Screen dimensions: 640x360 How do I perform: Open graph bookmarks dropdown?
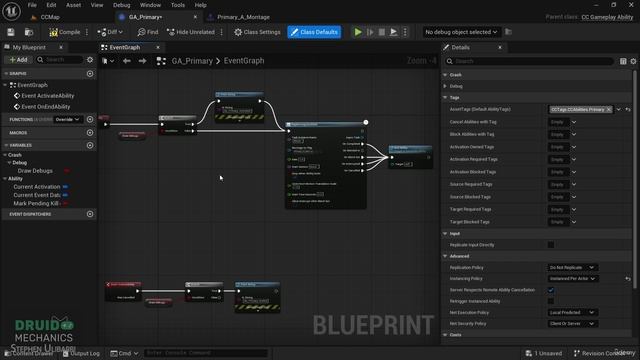[x=108, y=61]
